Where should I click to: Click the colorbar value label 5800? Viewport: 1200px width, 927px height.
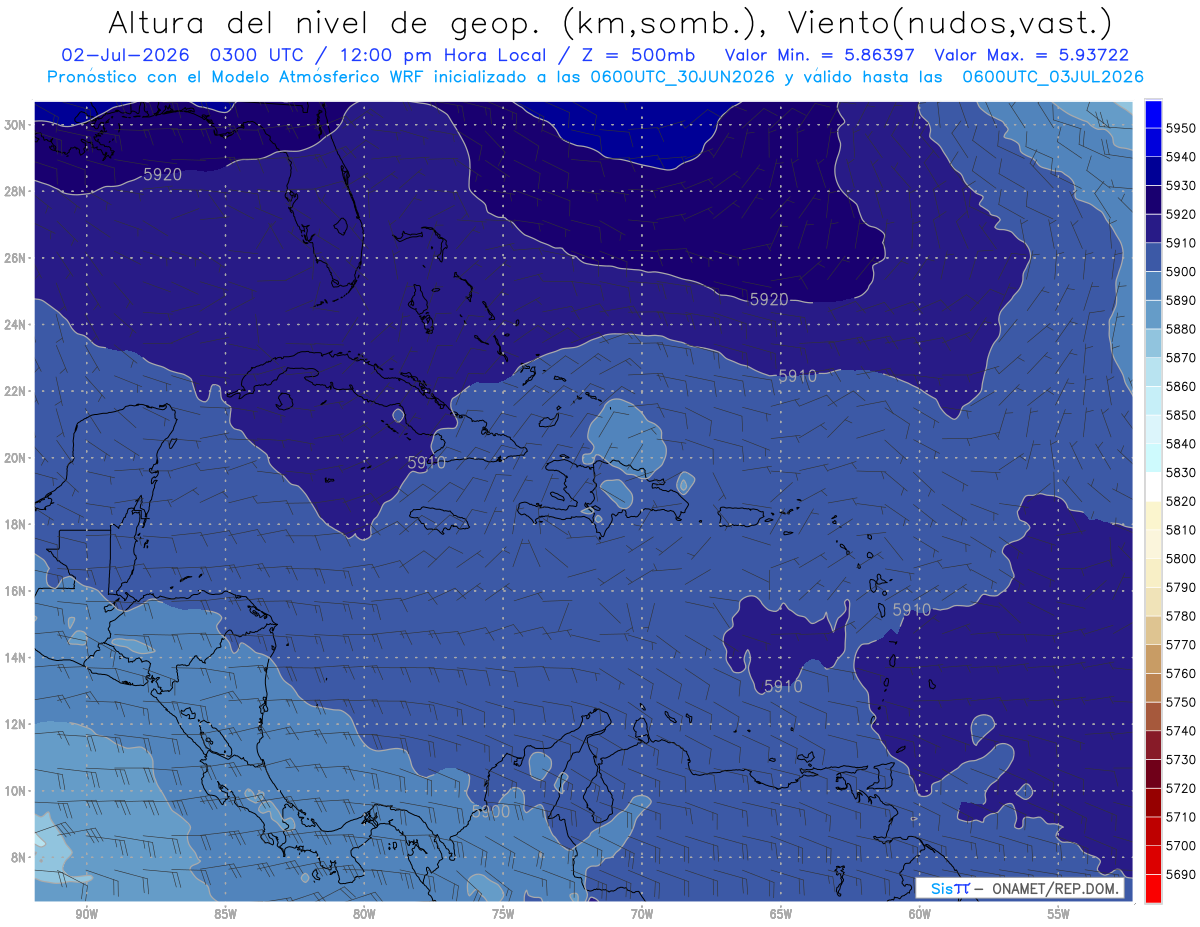pos(1180,558)
